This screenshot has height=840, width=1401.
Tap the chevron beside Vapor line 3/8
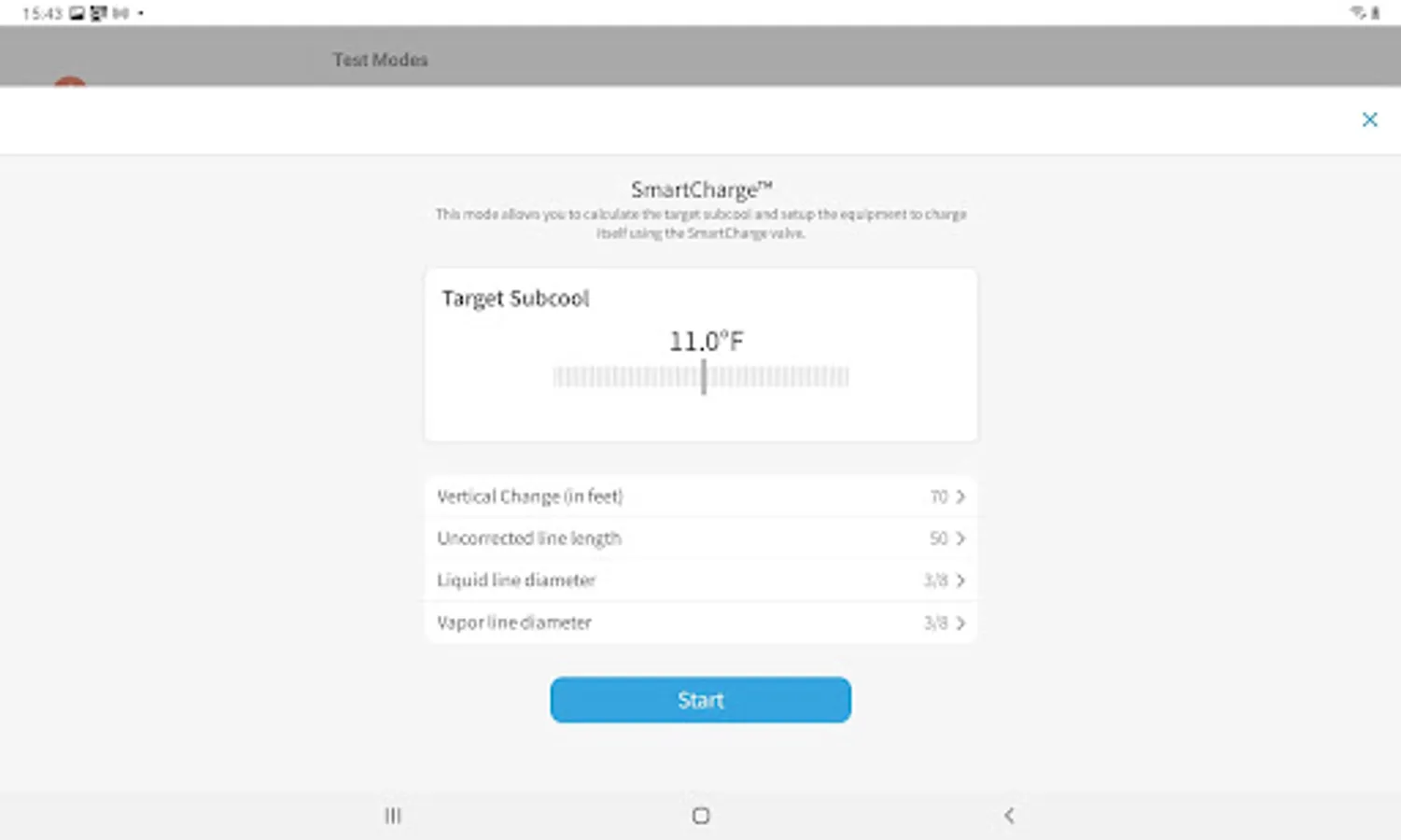[x=960, y=623]
